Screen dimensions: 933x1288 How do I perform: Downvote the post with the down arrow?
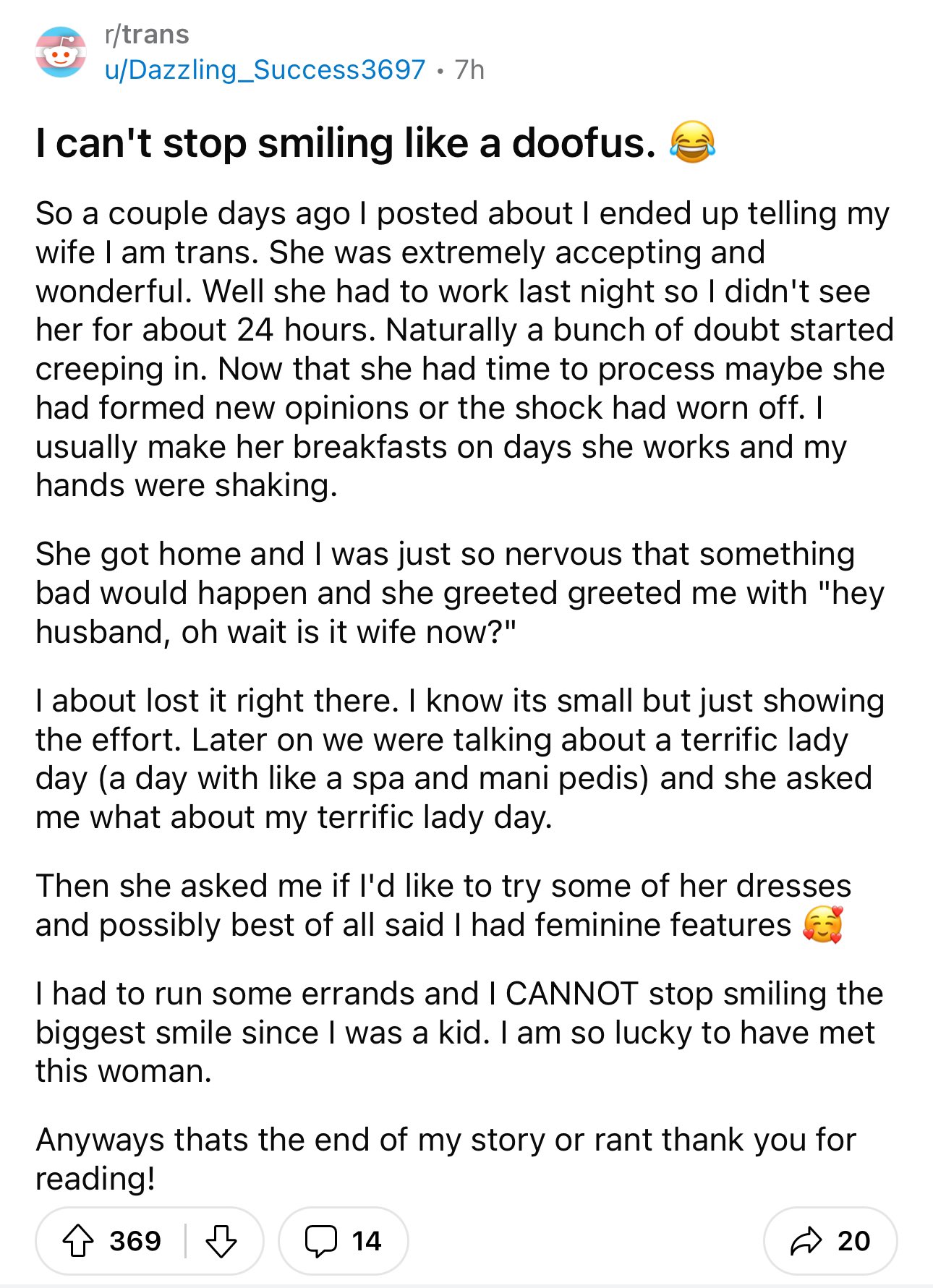pos(221,1241)
